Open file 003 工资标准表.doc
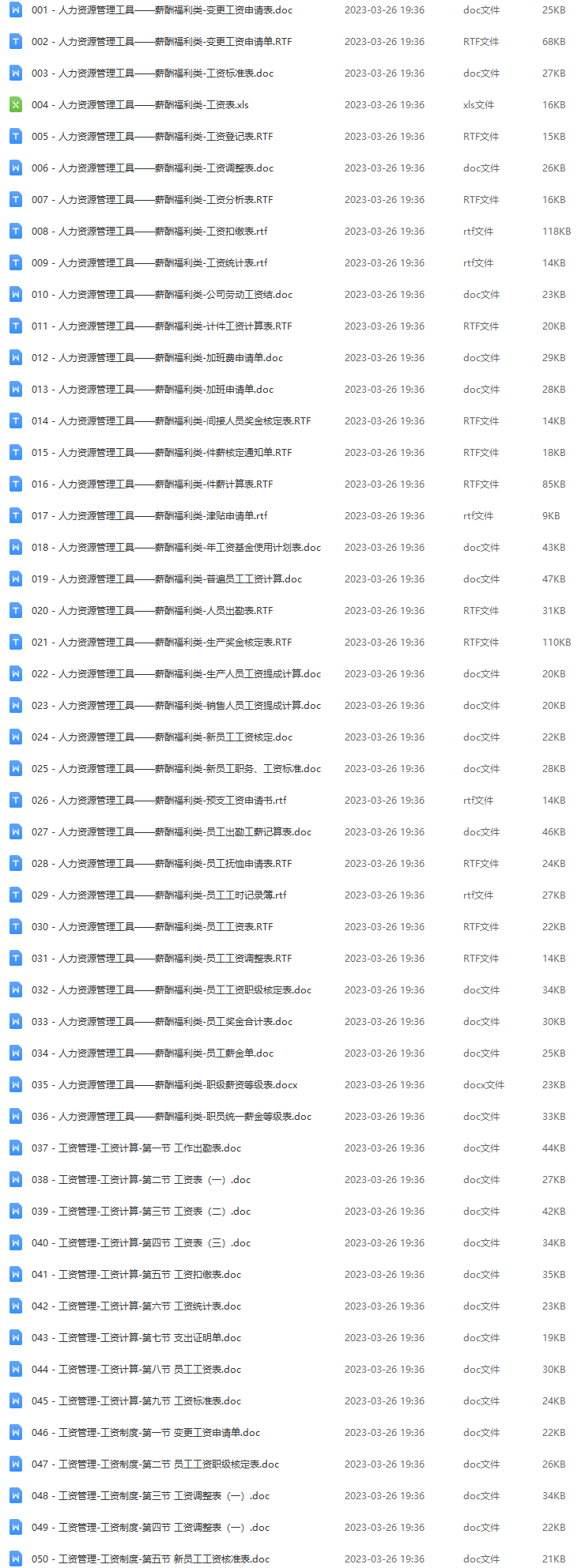This screenshot has height=1568, width=585. click(x=153, y=73)
